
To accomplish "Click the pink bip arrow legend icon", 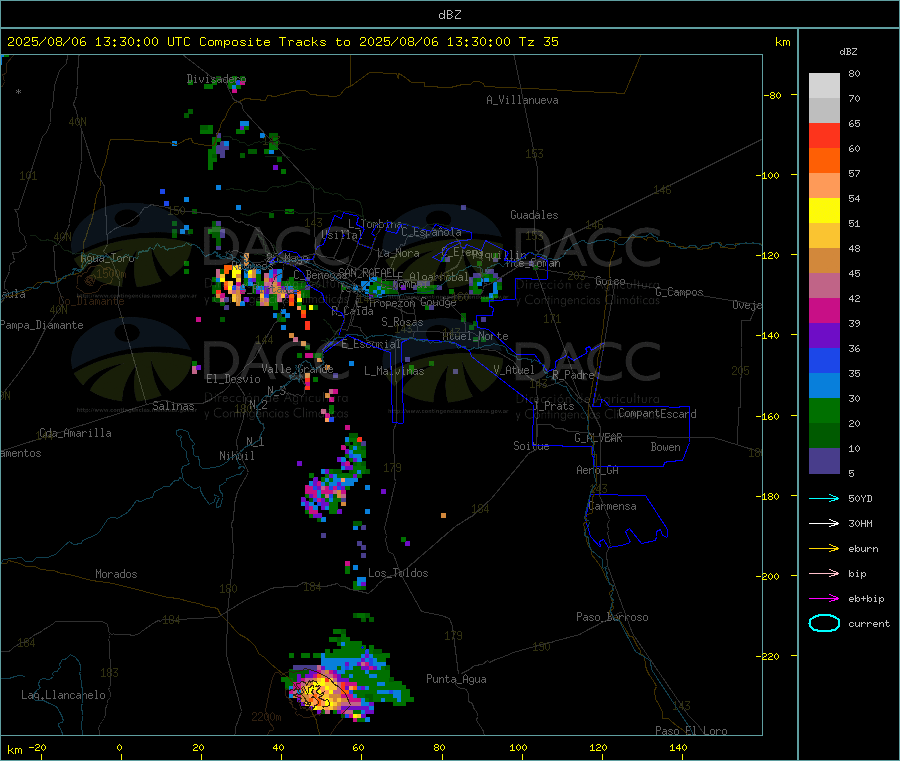I will click(x=824, y=573).
